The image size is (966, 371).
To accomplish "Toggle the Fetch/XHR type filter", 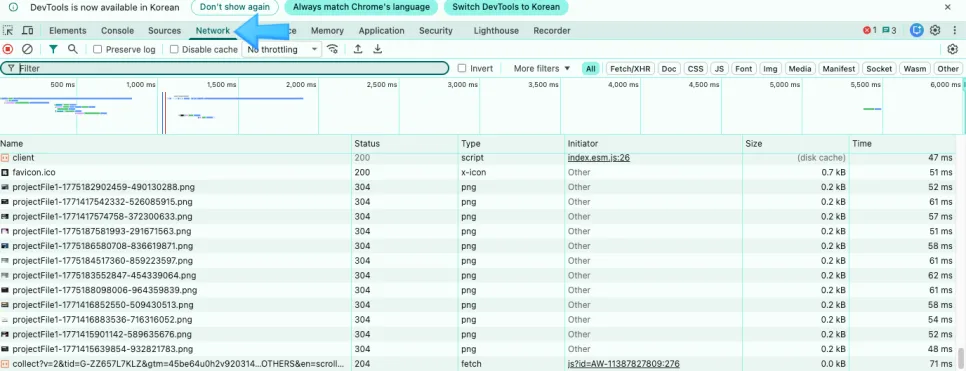I will click(630, 68).
